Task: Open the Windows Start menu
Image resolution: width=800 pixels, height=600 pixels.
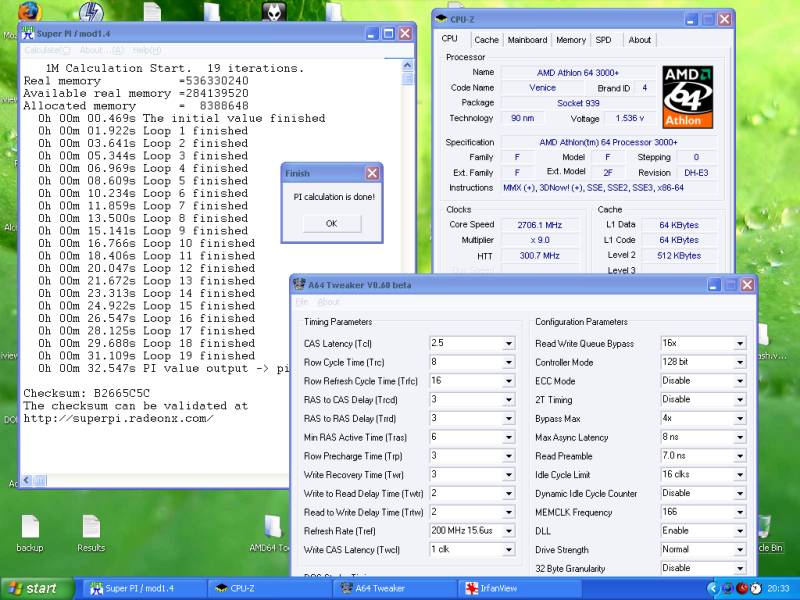Action: 33,589
